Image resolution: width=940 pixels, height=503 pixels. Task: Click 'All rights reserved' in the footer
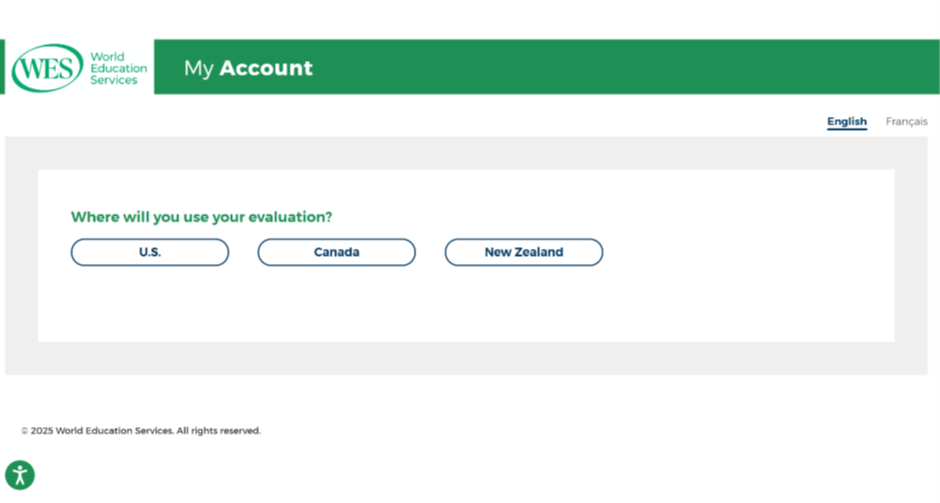point(218,430)
